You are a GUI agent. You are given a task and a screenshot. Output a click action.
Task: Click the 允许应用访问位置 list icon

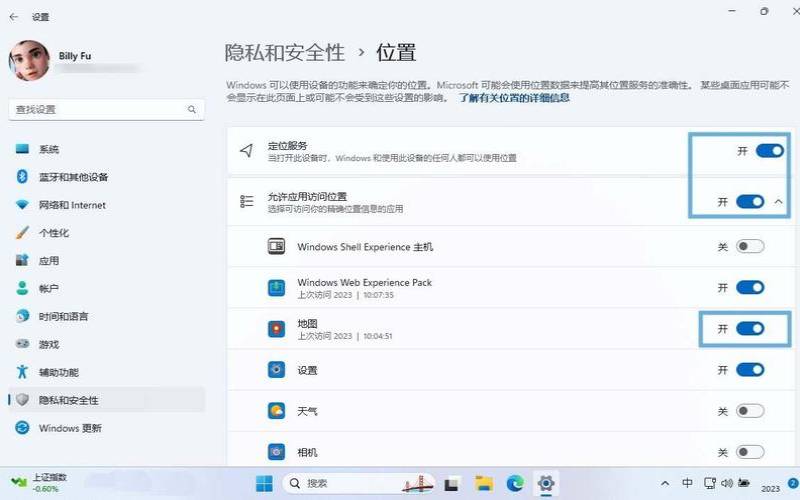point(246,202)
